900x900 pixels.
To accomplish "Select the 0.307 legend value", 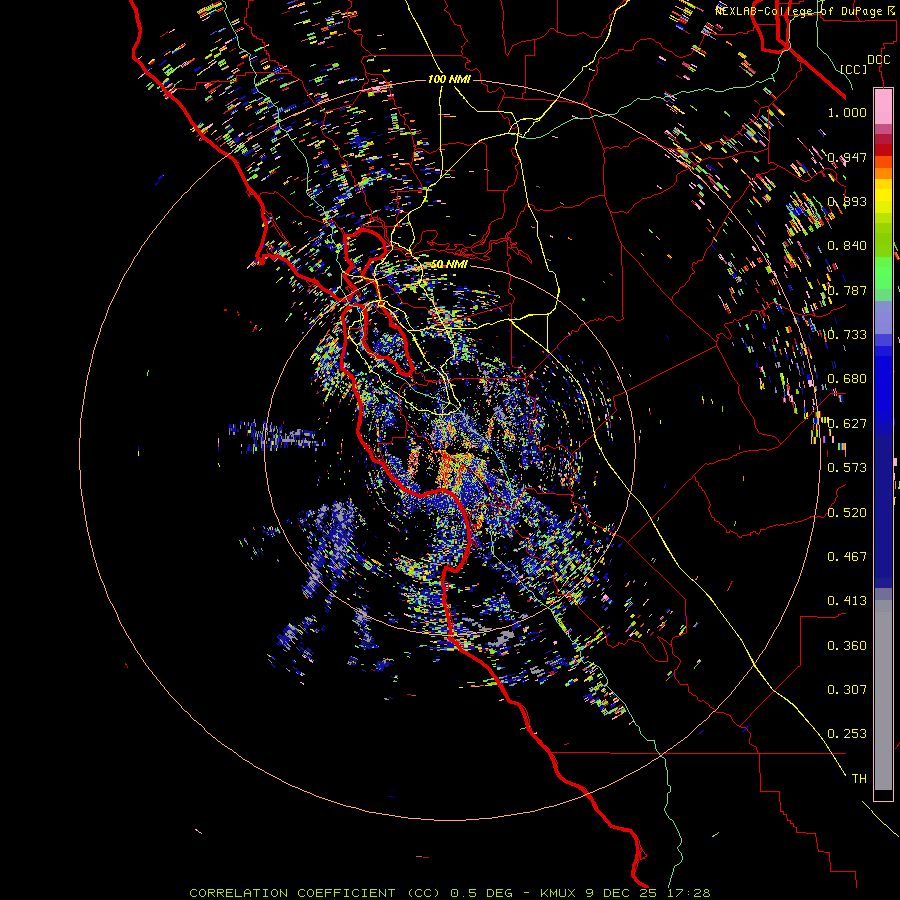I will click(847, 690).
